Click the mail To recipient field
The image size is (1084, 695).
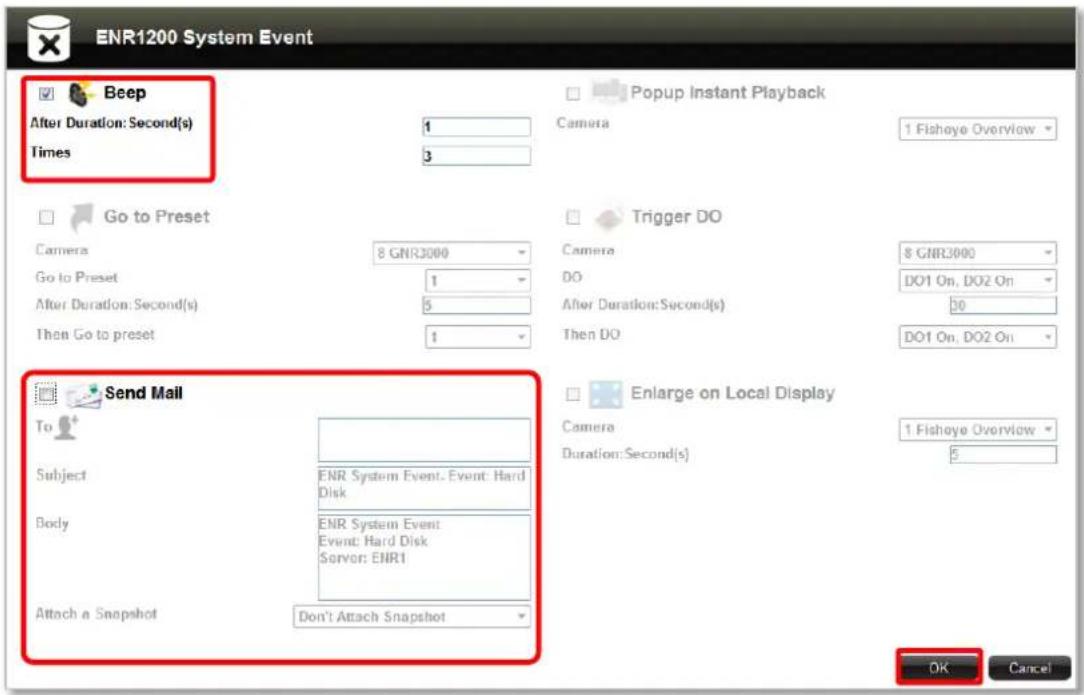point(424,439)
